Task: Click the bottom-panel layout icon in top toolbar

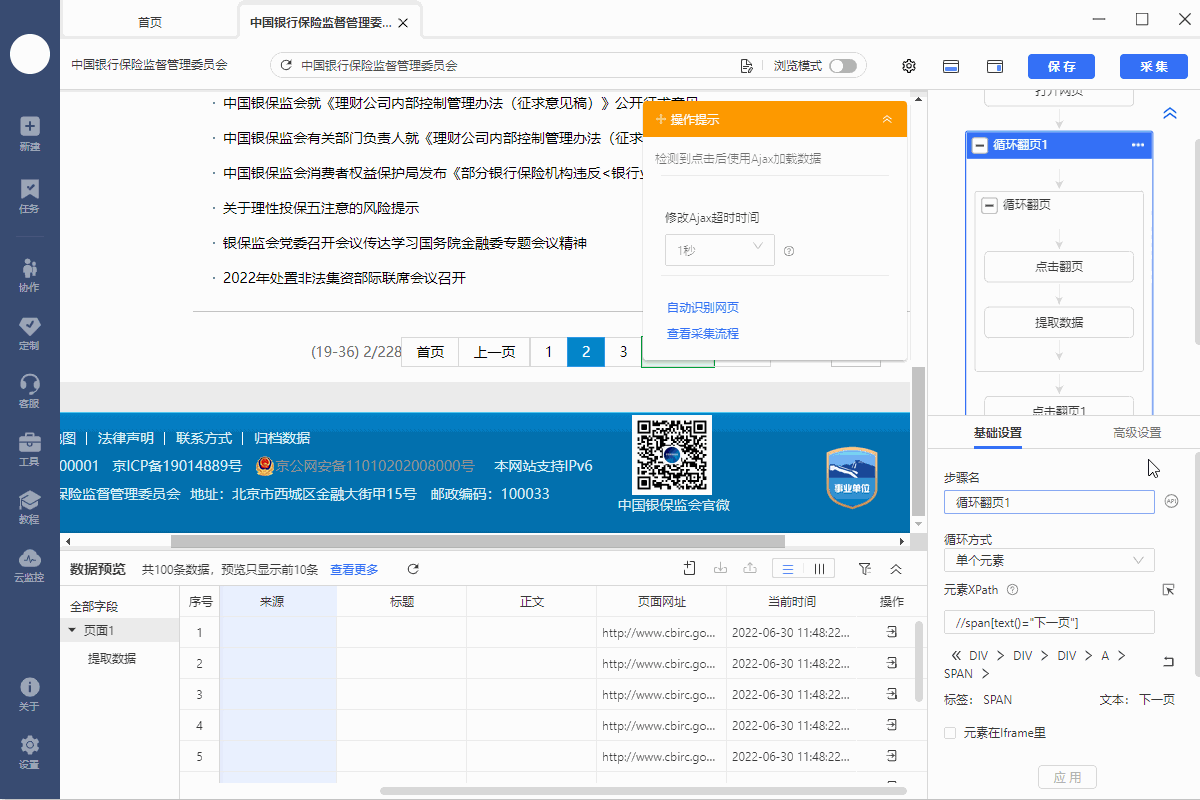Action: (952, 66)
